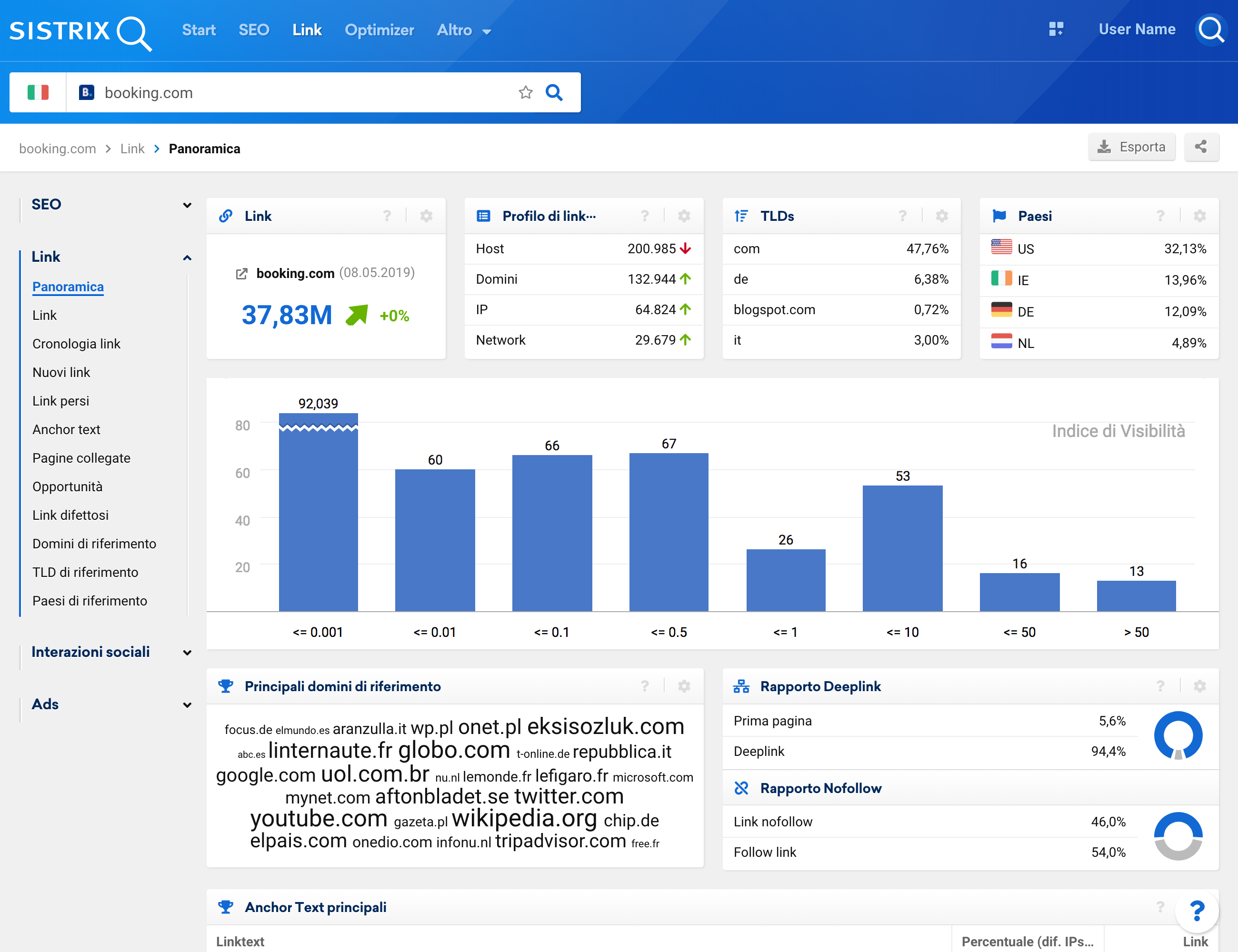Open the Optimizer tab

pyautogui.click(x=379, y=30)
